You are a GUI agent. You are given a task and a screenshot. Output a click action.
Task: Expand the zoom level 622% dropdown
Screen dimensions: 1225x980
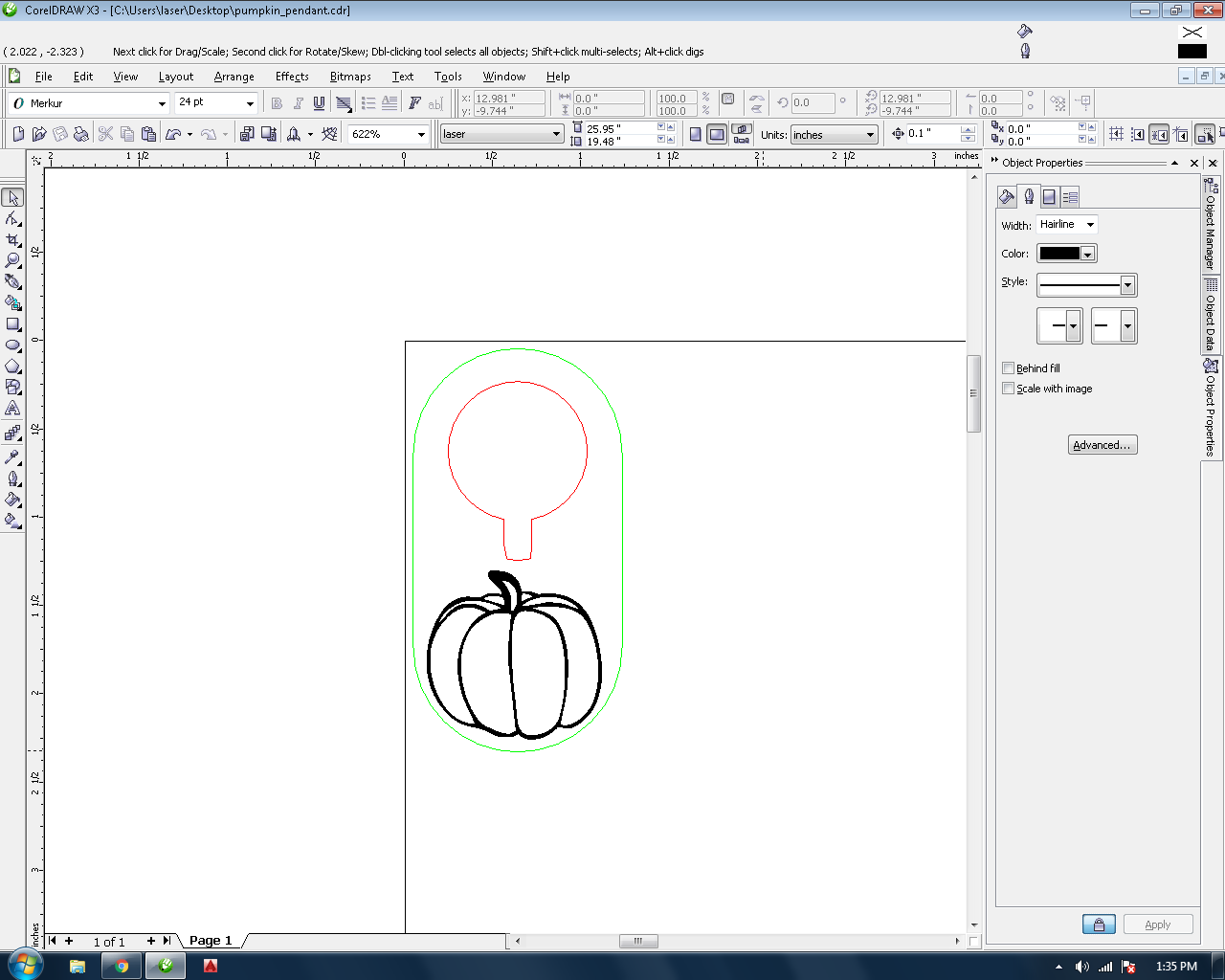pyautogui.click(x=420, y=135)
